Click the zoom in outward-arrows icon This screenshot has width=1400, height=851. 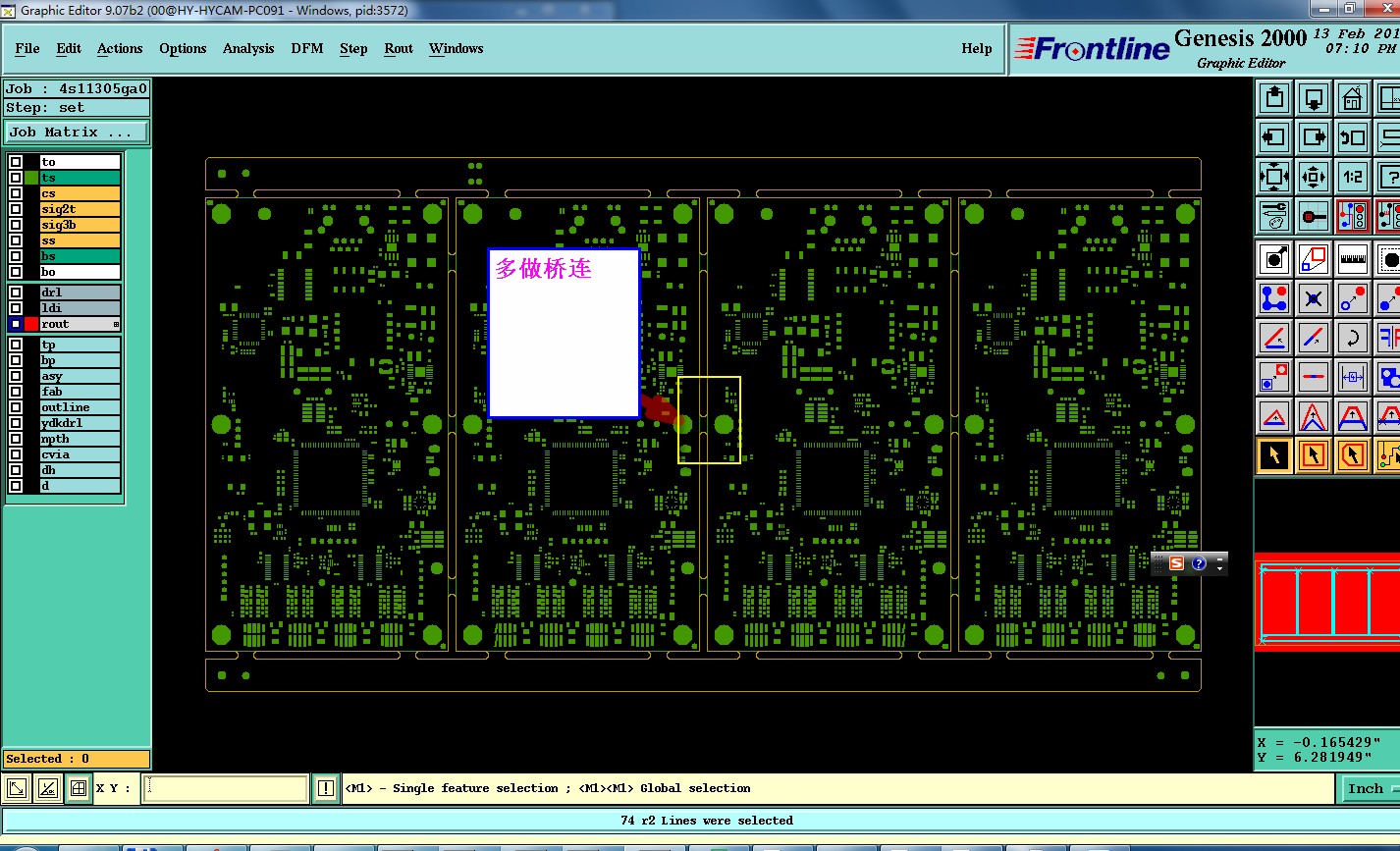(x=1274, y=177)
